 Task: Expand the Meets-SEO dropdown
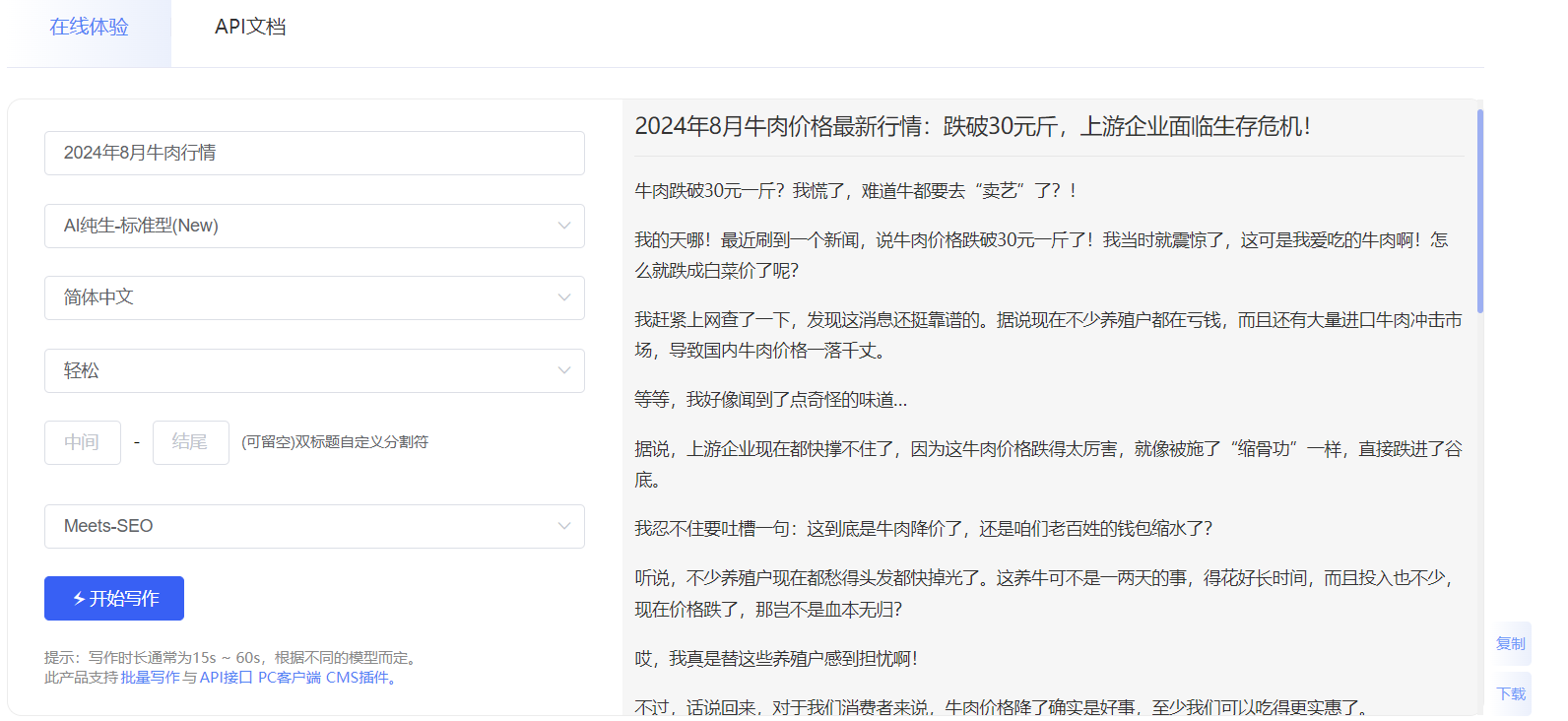pyautogui.click(x=314, y=526)
